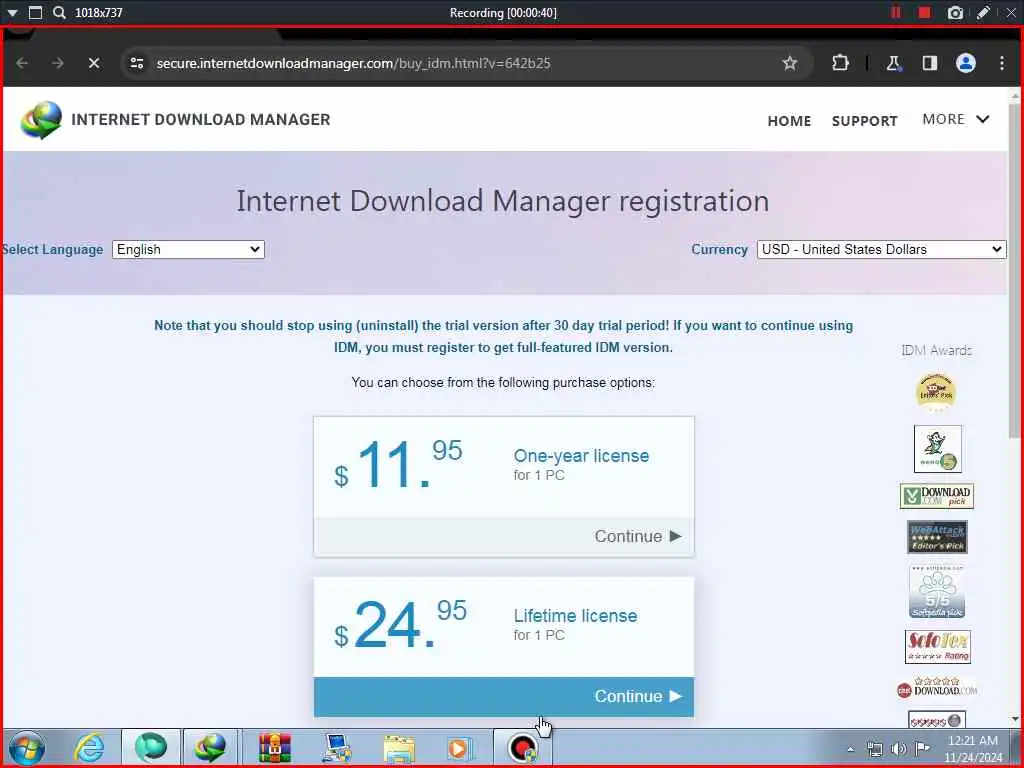Image resolution: width=1024 pixels, height=768 pixels.
Task: Open the recorder pencil annotation tool
Action: [984, 12]
